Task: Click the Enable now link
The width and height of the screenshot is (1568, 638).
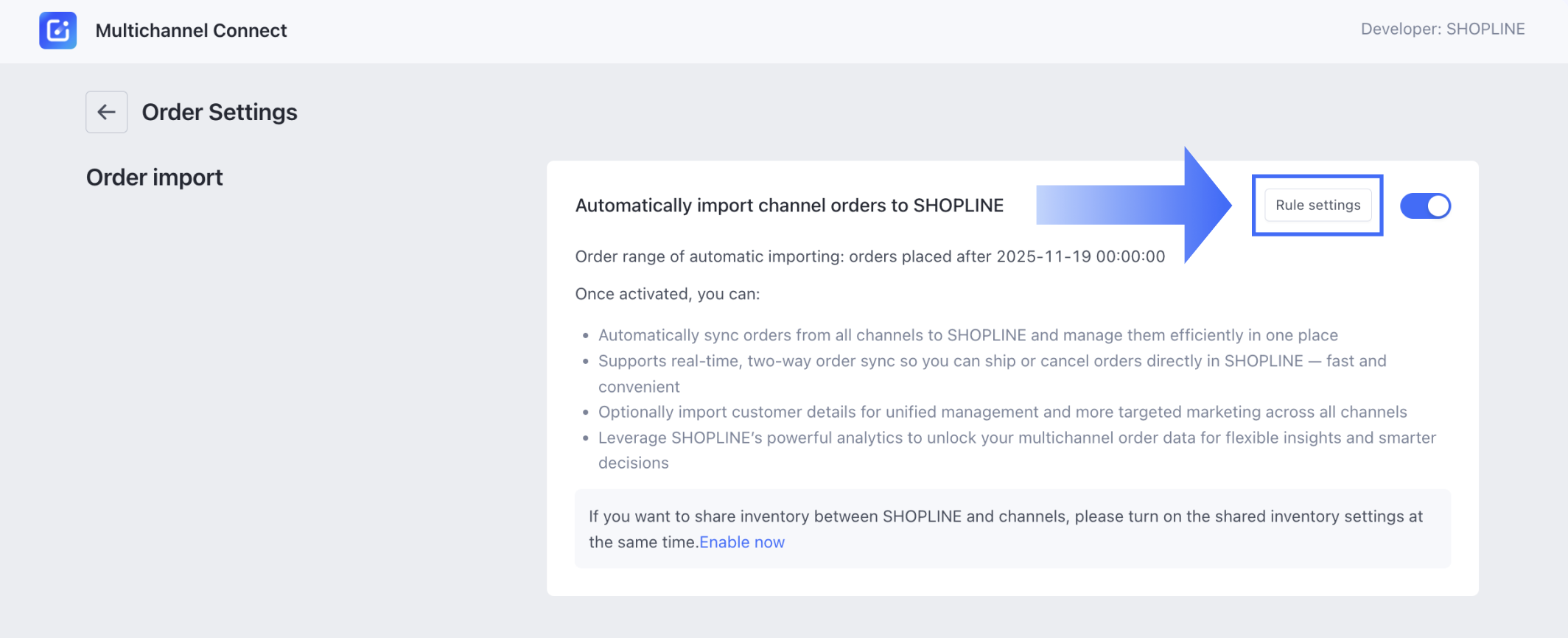Action: (x=741, y=542)
